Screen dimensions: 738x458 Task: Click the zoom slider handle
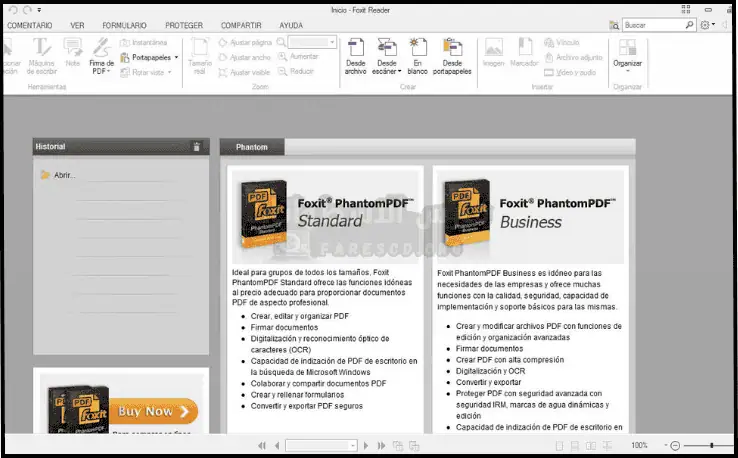tap(712, 445)
